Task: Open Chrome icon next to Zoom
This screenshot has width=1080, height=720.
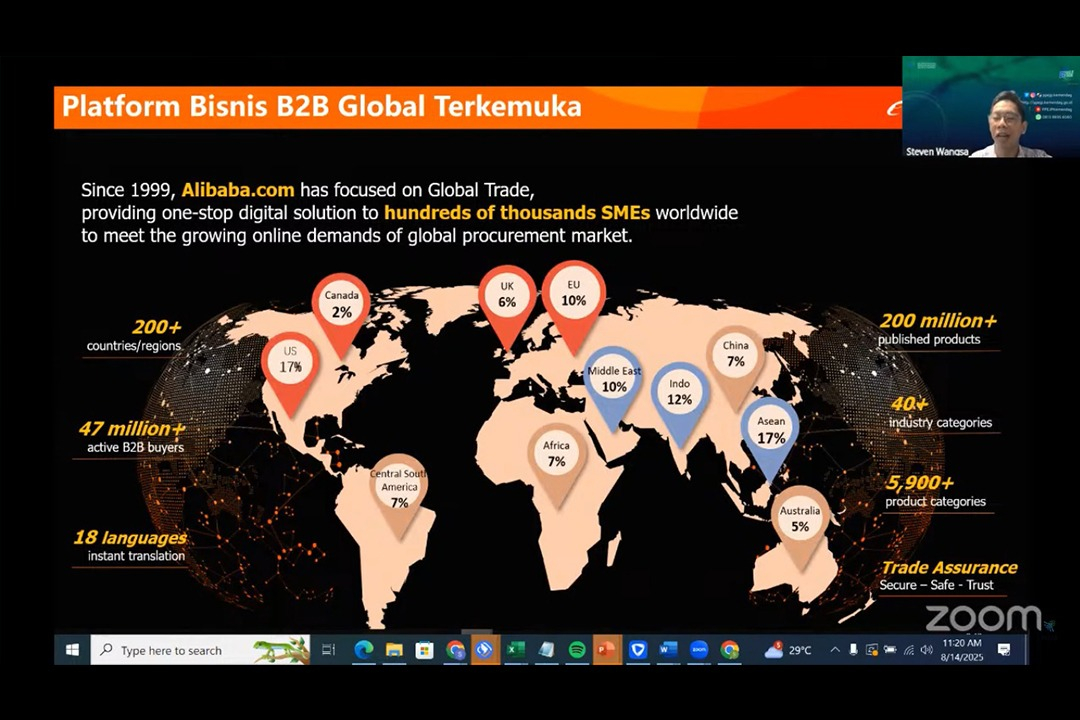Action: (729, 650)
